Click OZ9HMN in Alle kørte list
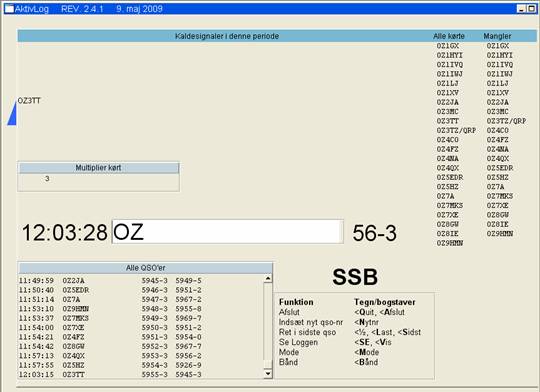The width and height of the screenshot is (540, 392). [450, 243]
